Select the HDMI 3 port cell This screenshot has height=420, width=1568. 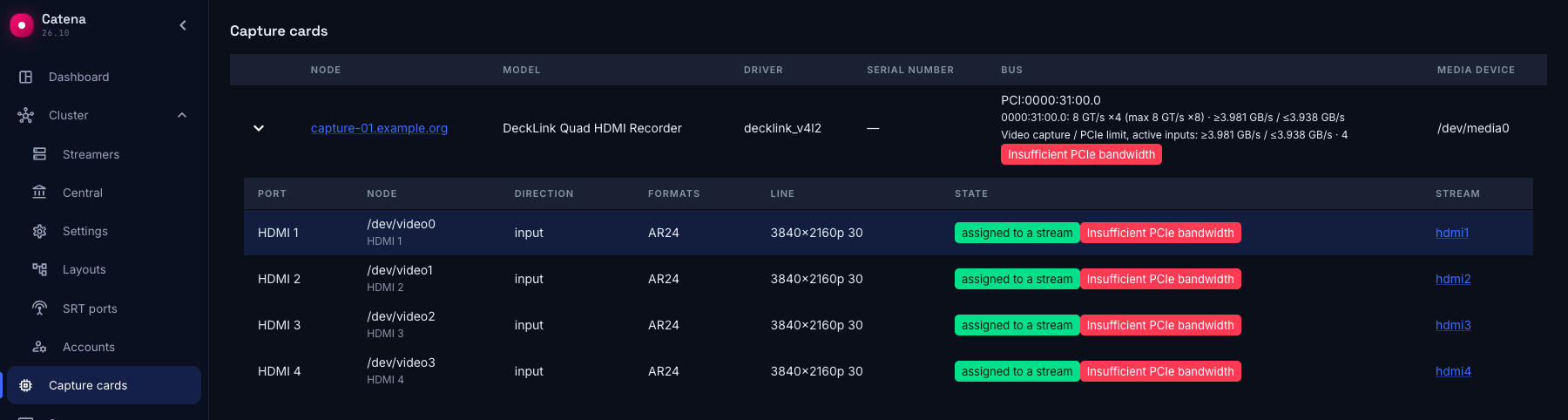279,325
